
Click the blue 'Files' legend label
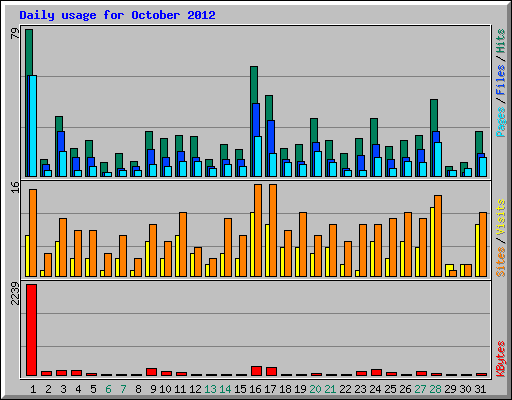(x=501, y=80)
